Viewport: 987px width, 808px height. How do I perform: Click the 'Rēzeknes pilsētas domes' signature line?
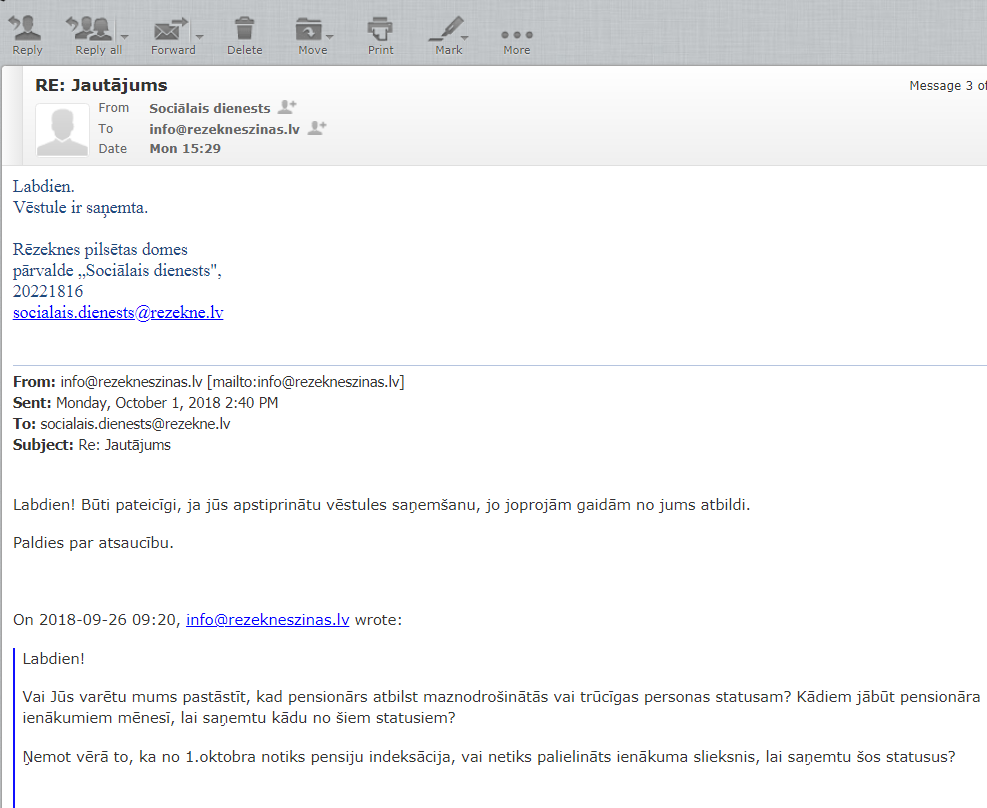(100, 250)
